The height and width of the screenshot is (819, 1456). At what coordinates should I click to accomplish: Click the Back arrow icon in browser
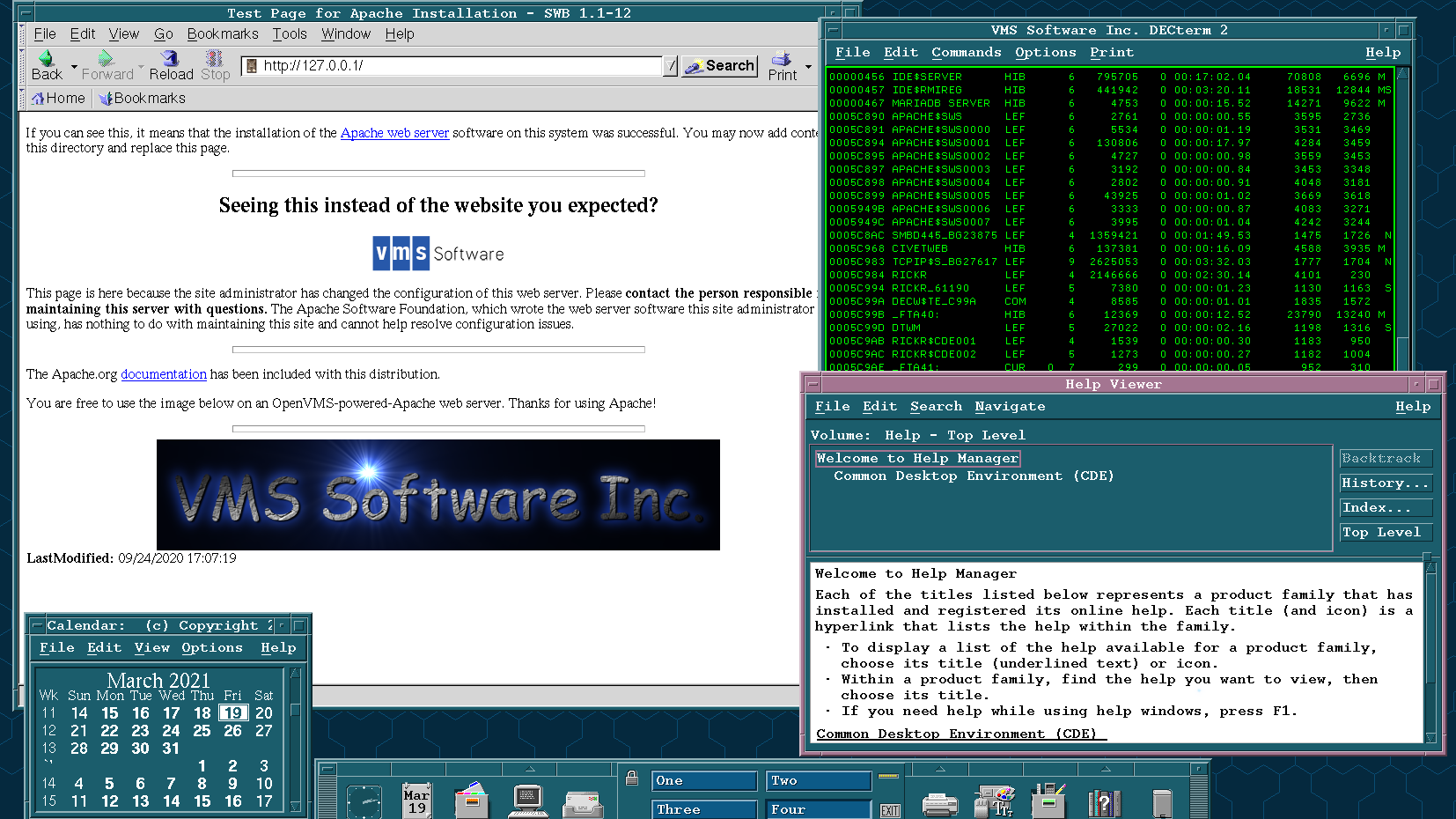click(x=46, y=58)
